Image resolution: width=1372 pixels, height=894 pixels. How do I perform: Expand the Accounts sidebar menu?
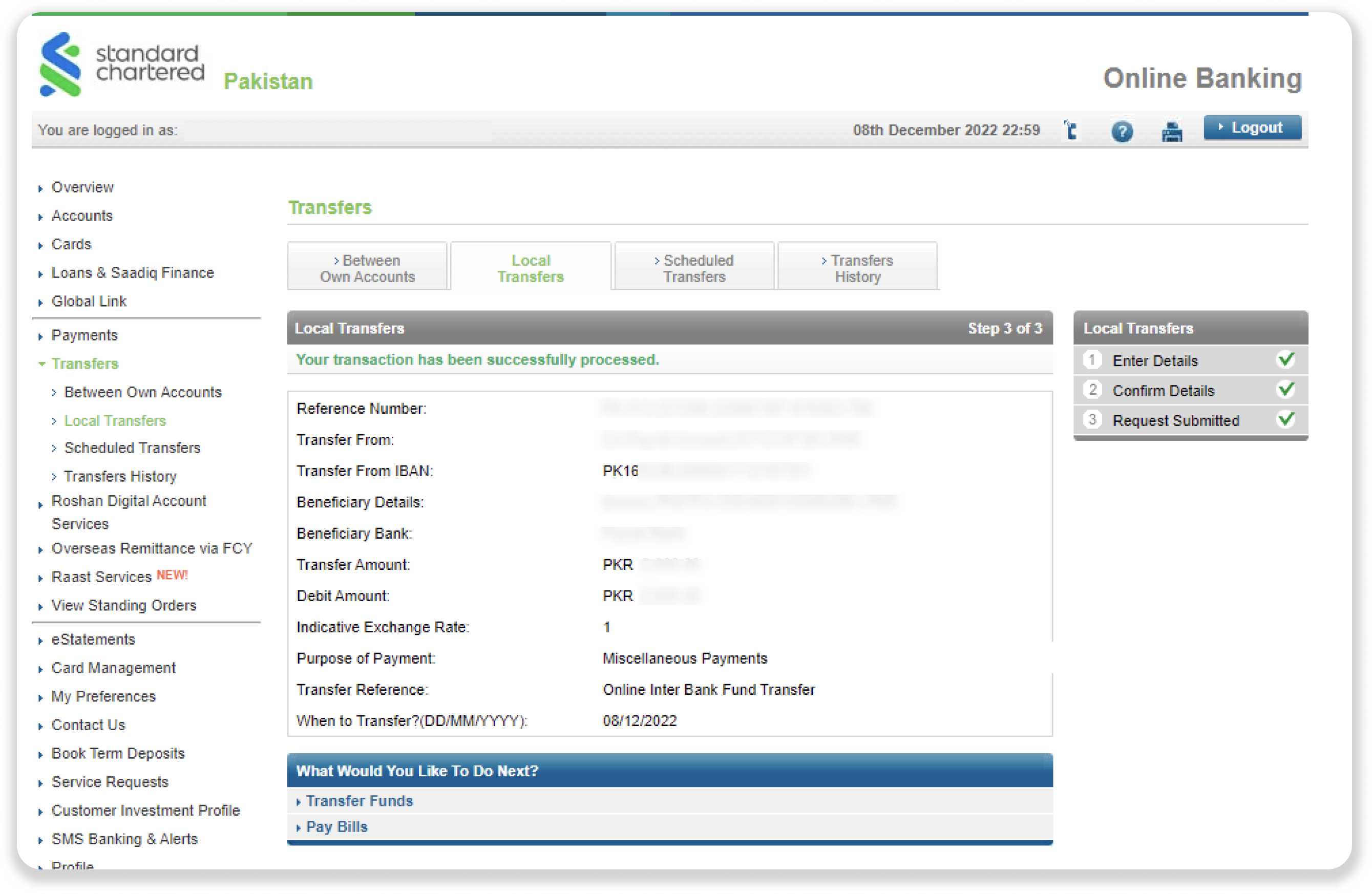82,216
